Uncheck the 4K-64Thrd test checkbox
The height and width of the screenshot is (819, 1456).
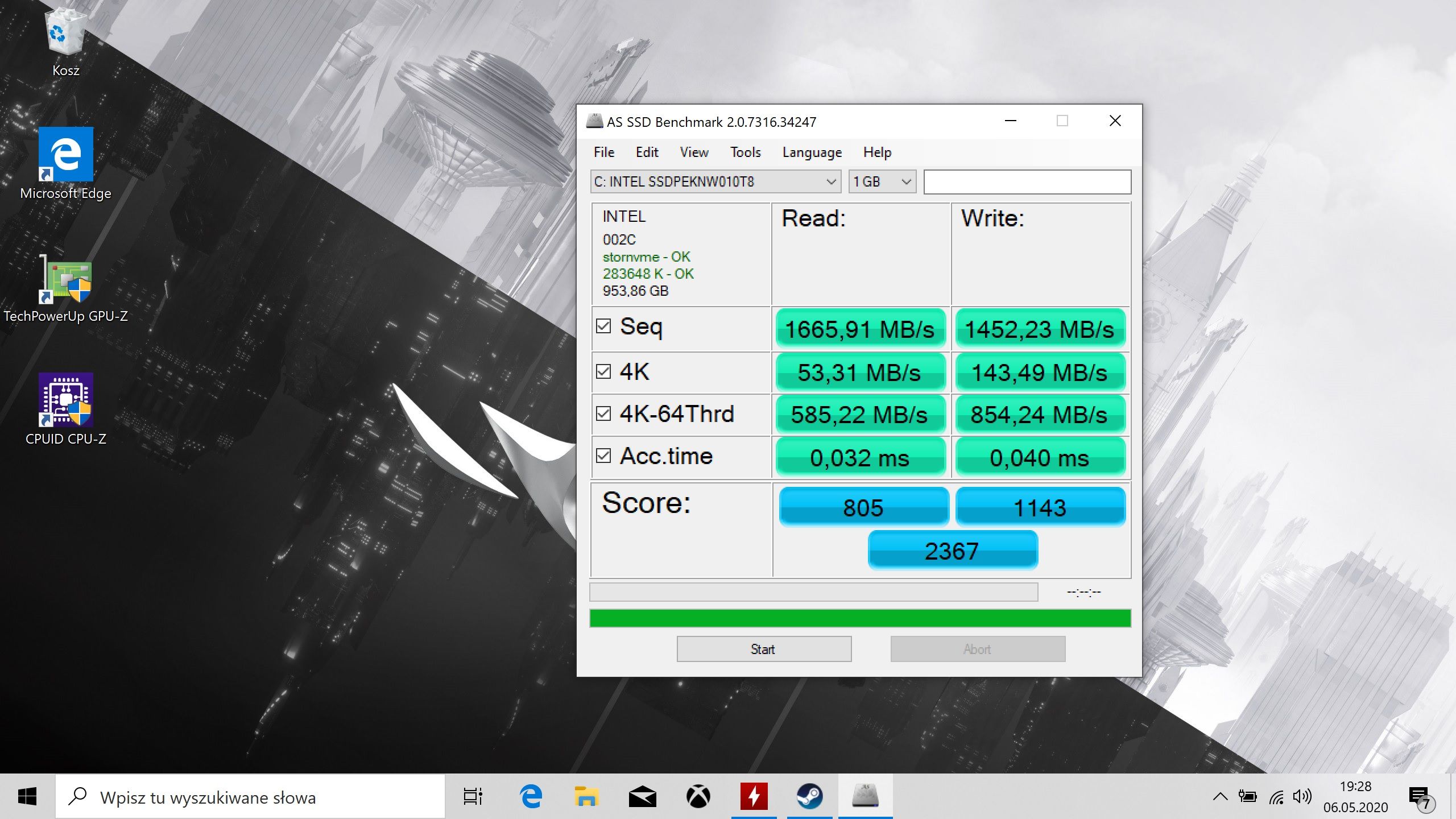[603, 413]
